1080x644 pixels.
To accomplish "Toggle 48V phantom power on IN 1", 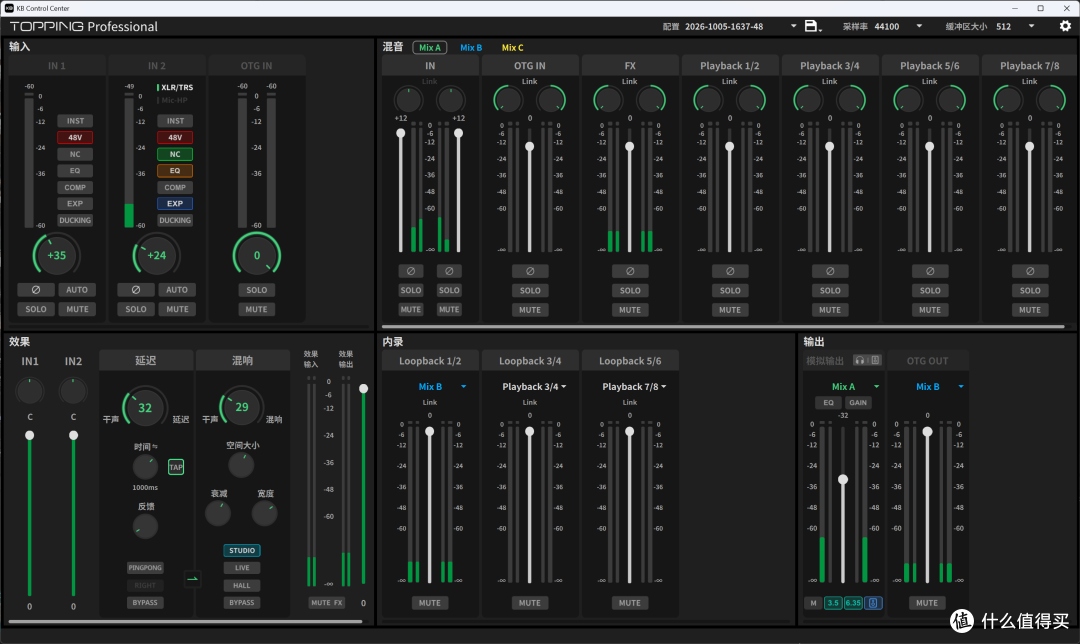I will click(75, 138).
